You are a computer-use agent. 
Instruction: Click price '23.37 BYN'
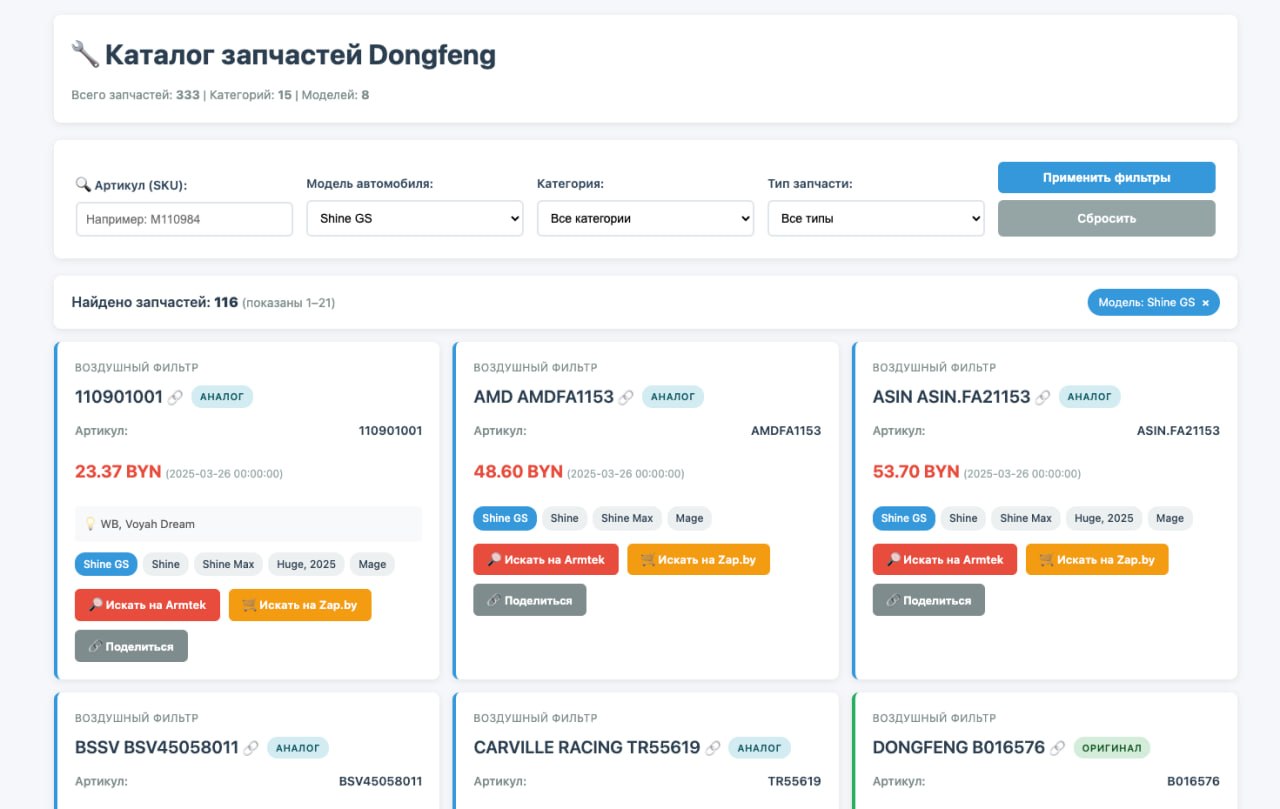pyautogui.click(x=117, y=471)
